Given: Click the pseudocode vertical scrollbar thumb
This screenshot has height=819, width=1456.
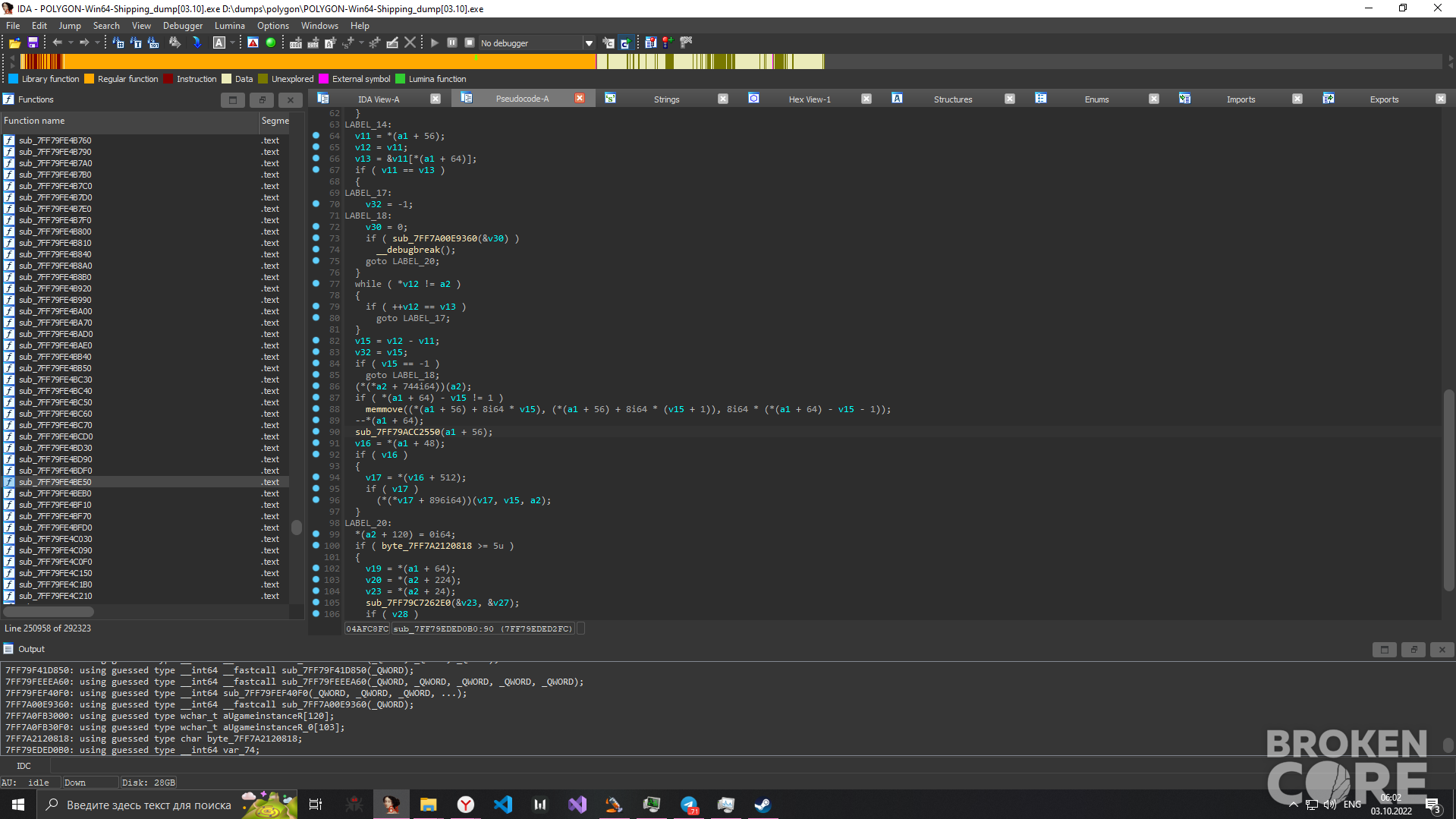Looking at the screenshot, I should [1448, 490].
